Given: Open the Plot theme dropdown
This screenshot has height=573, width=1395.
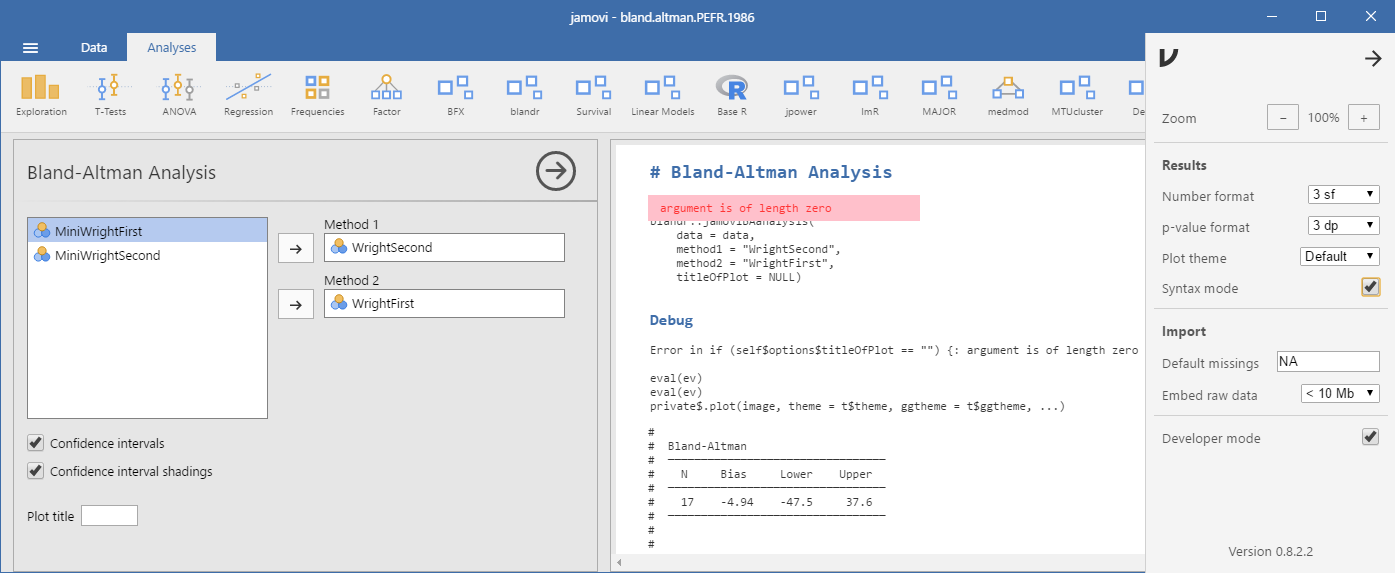Looking at the screenshot, I should pos(1340,256).
